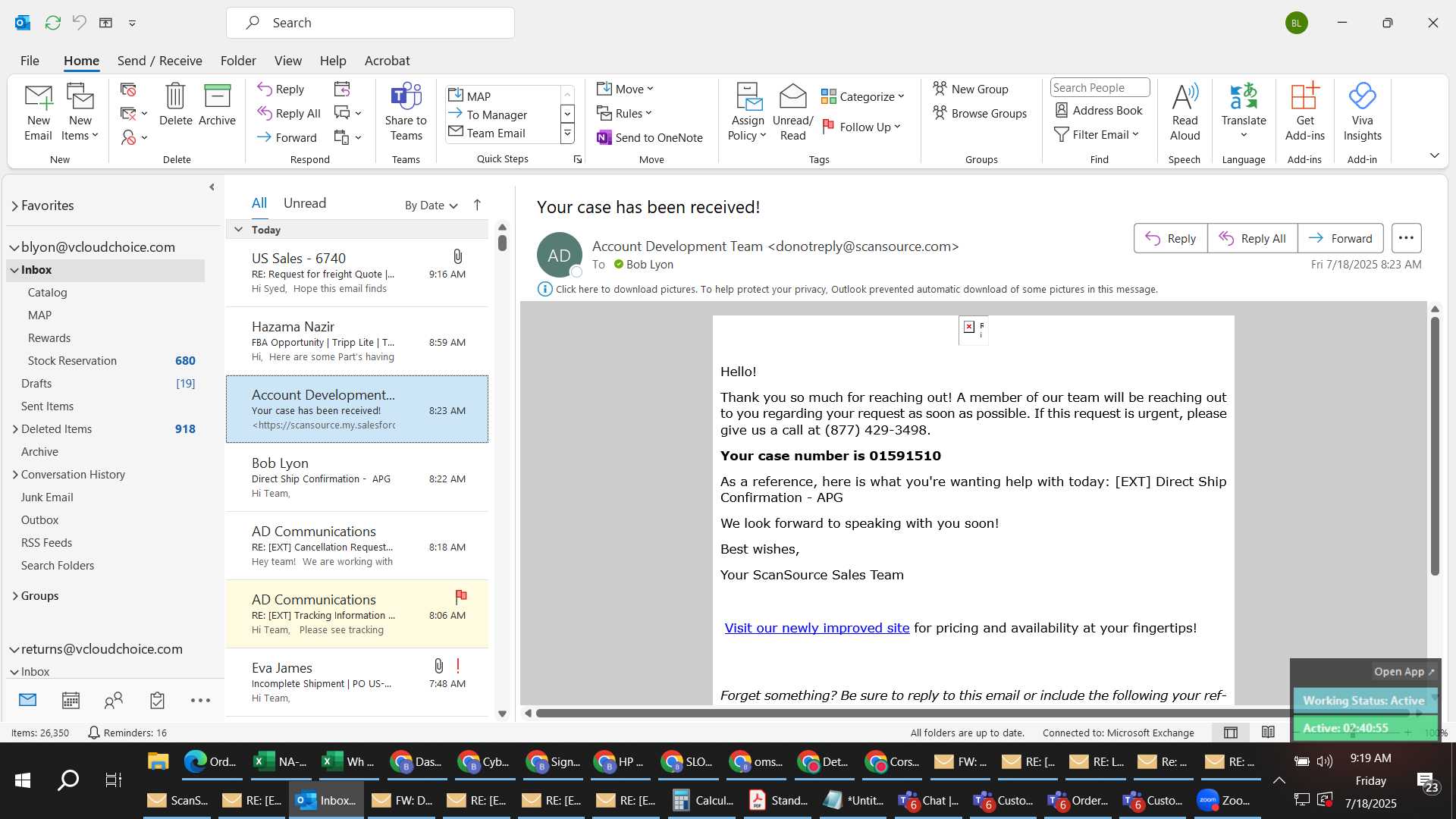The image size is (1456, 819).
Task: Click the Send to OneNote icon
Action: (x=604, y=137)
